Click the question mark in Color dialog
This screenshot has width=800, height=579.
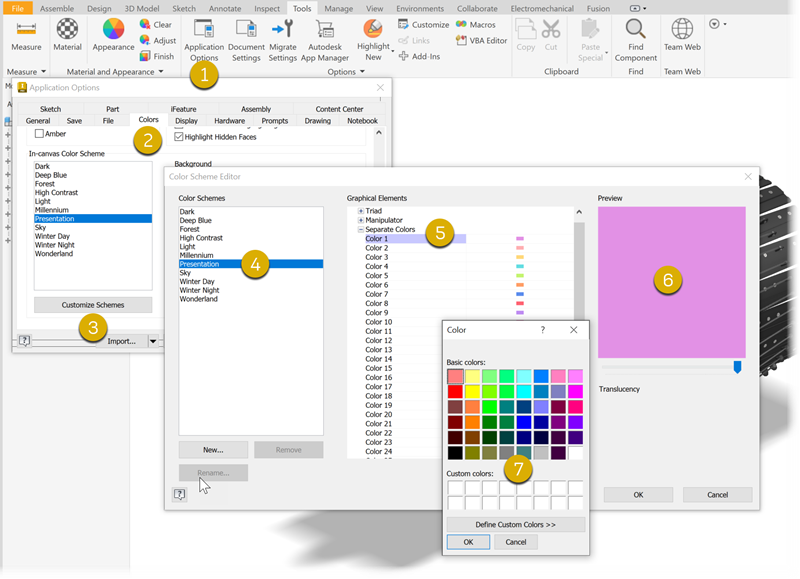(x=543, y=330)
